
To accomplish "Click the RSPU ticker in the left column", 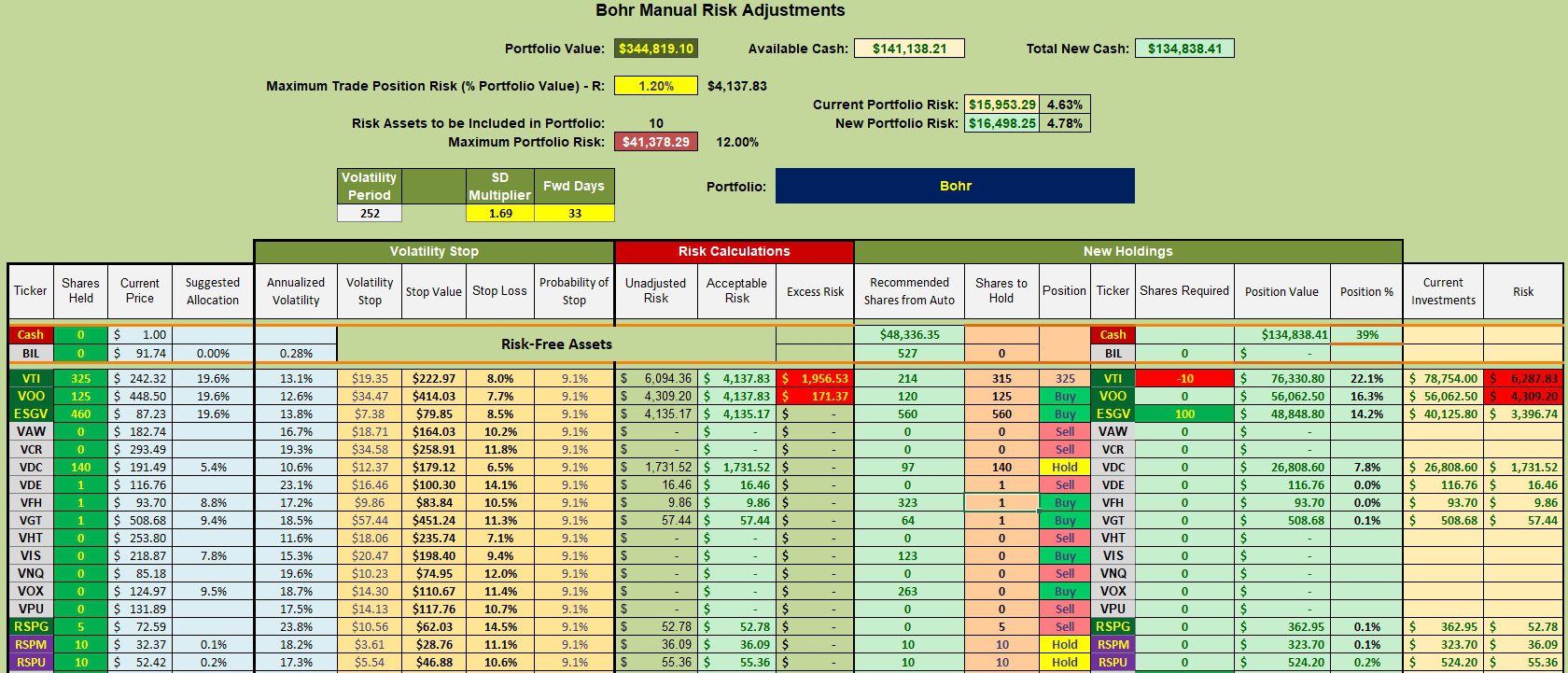I will click(30, 663).
